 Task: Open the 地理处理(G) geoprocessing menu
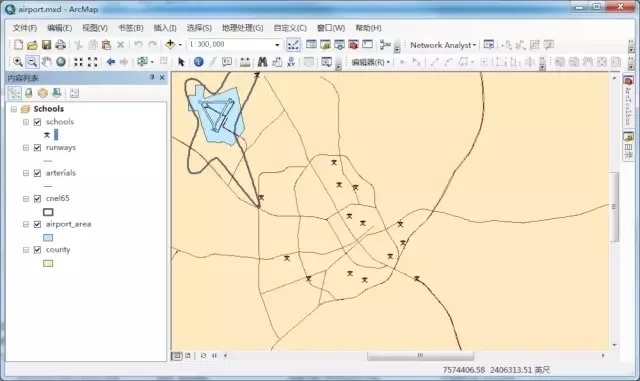tap(242, 28)
